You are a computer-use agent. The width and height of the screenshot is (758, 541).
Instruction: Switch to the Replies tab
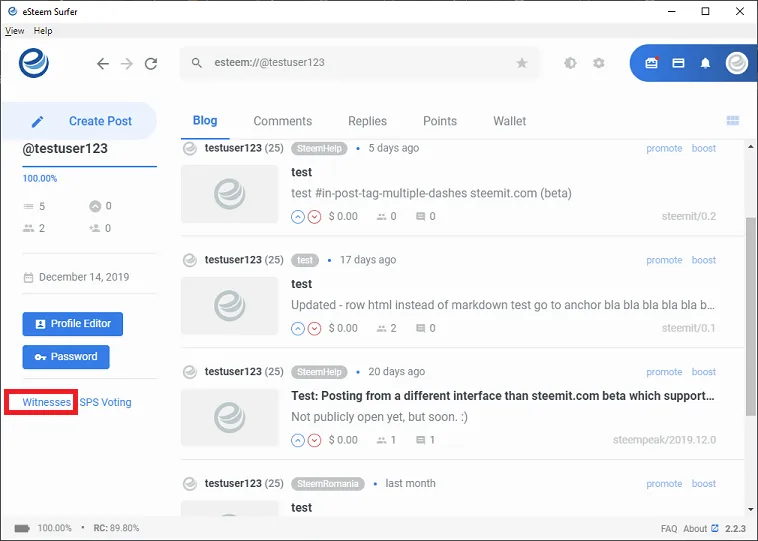[x=367, y=121]
